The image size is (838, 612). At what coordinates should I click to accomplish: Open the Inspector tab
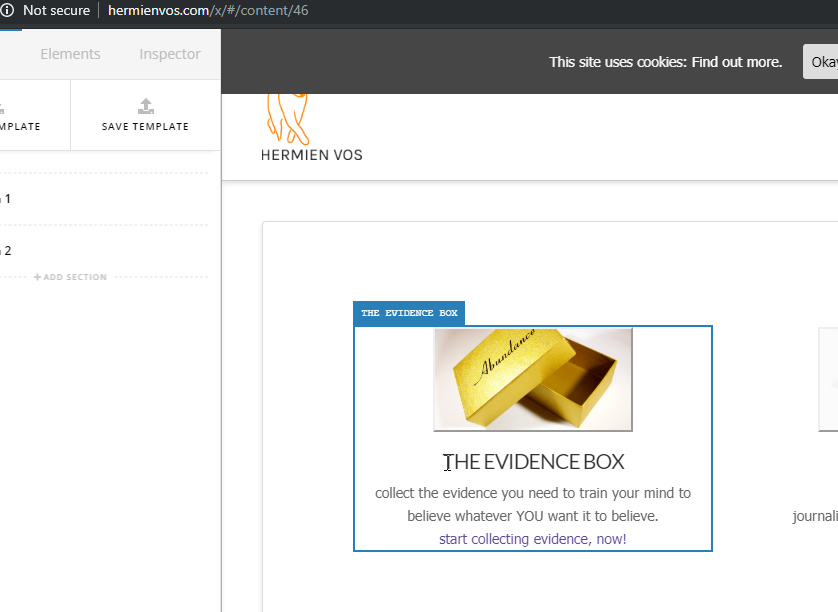click(170, 54)
